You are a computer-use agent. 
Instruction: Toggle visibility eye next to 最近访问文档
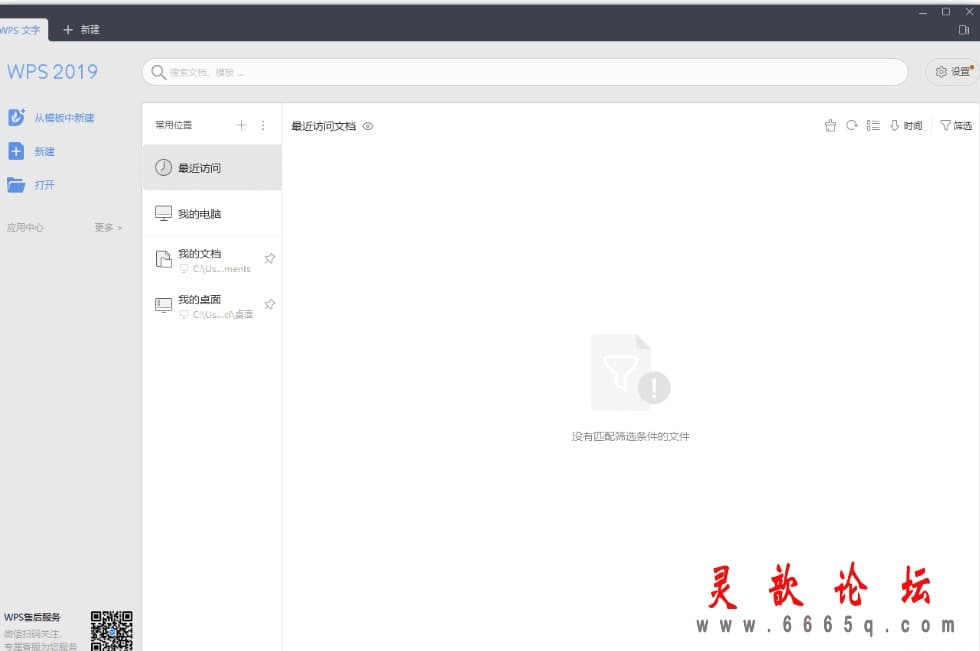[x=368, y=126]
